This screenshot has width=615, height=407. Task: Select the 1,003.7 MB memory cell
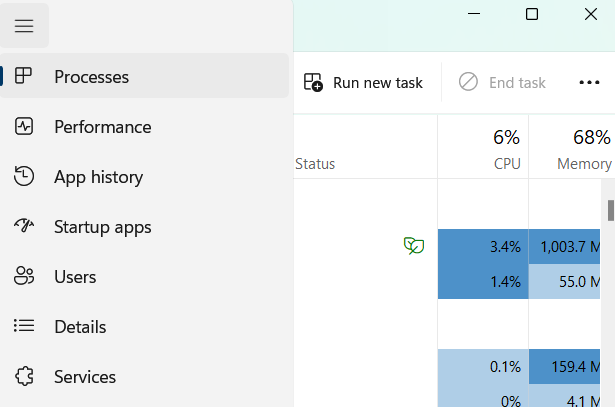coord(570,246)
